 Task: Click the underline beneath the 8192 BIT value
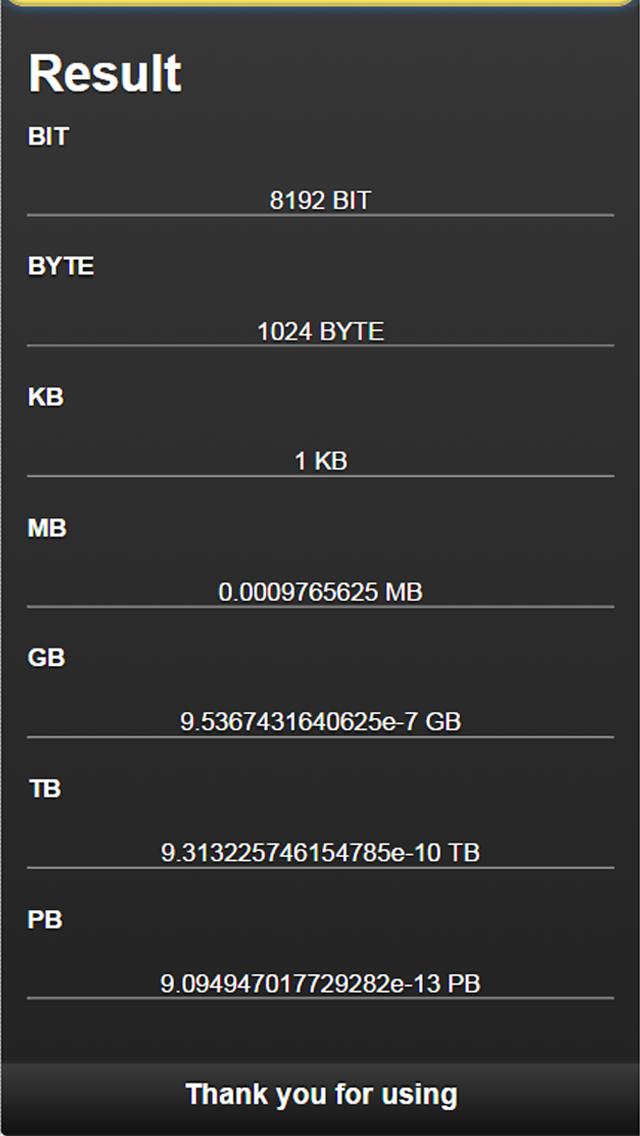click(x=320, y=215)
